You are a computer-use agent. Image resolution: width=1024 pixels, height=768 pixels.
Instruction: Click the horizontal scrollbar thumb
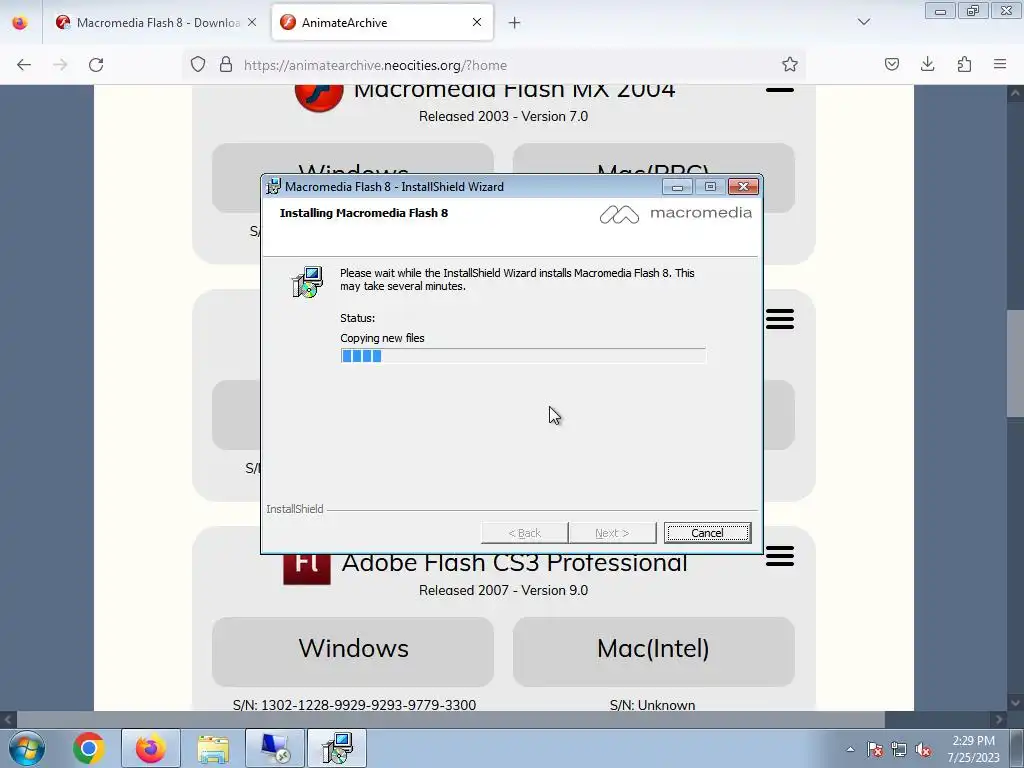(x=451, y=720)
